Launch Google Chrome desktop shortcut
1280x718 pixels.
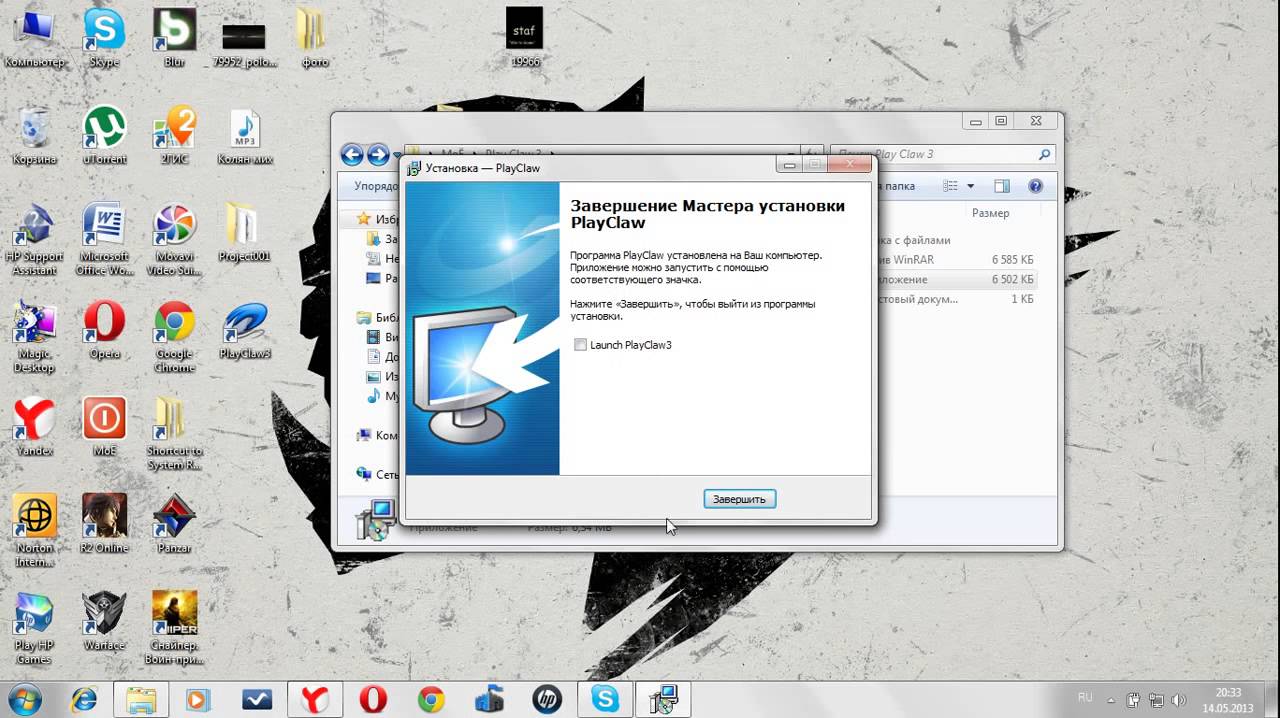tap(174, 337)
